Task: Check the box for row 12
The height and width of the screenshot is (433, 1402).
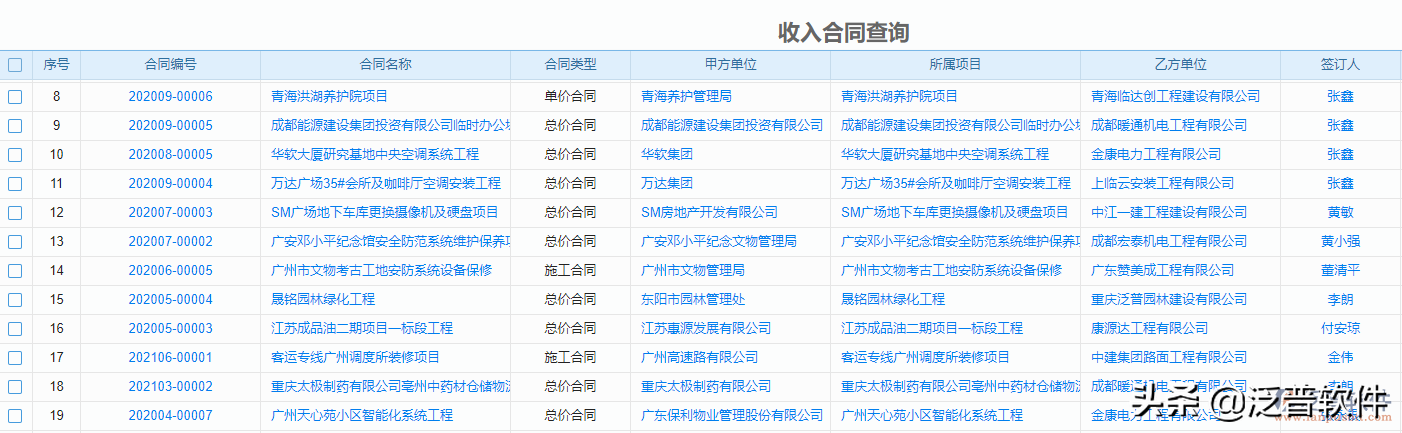Action: (x=15, y=213)
